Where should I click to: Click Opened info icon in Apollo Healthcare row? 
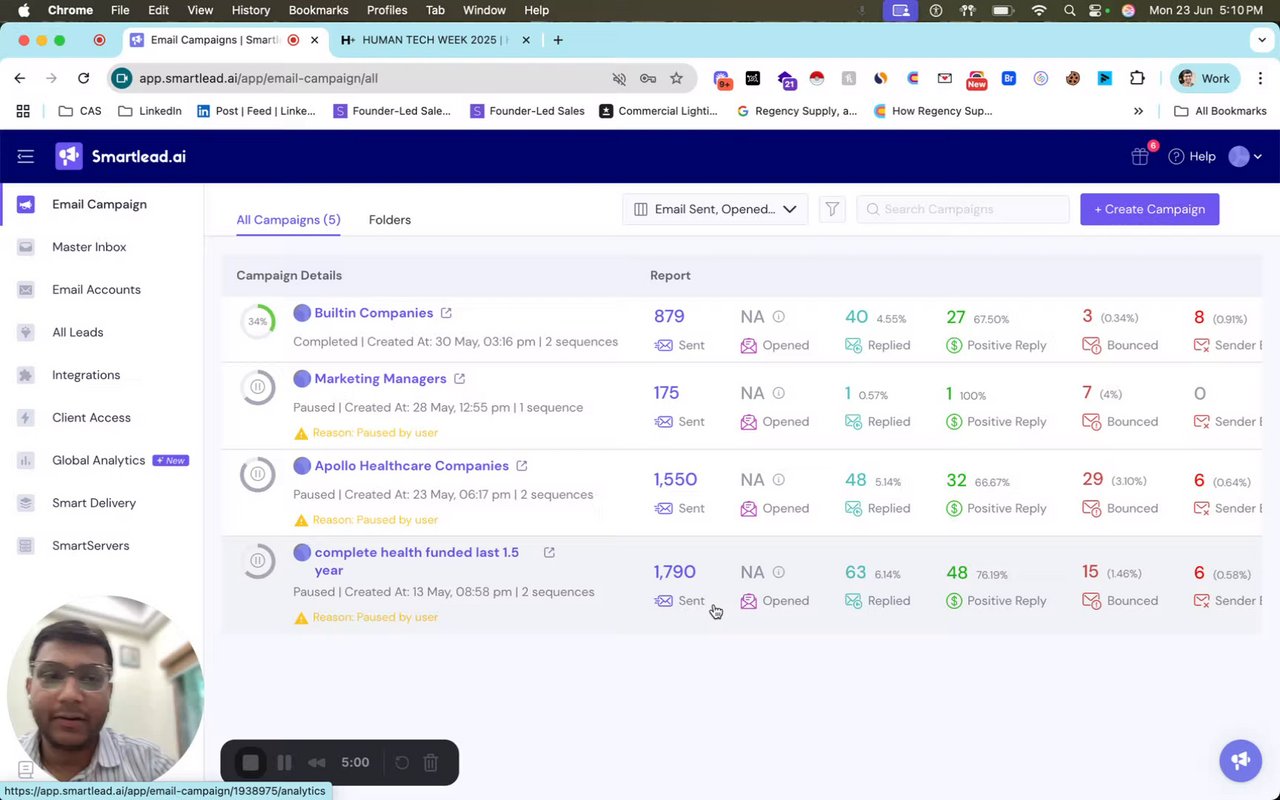[x=778, y=480]
